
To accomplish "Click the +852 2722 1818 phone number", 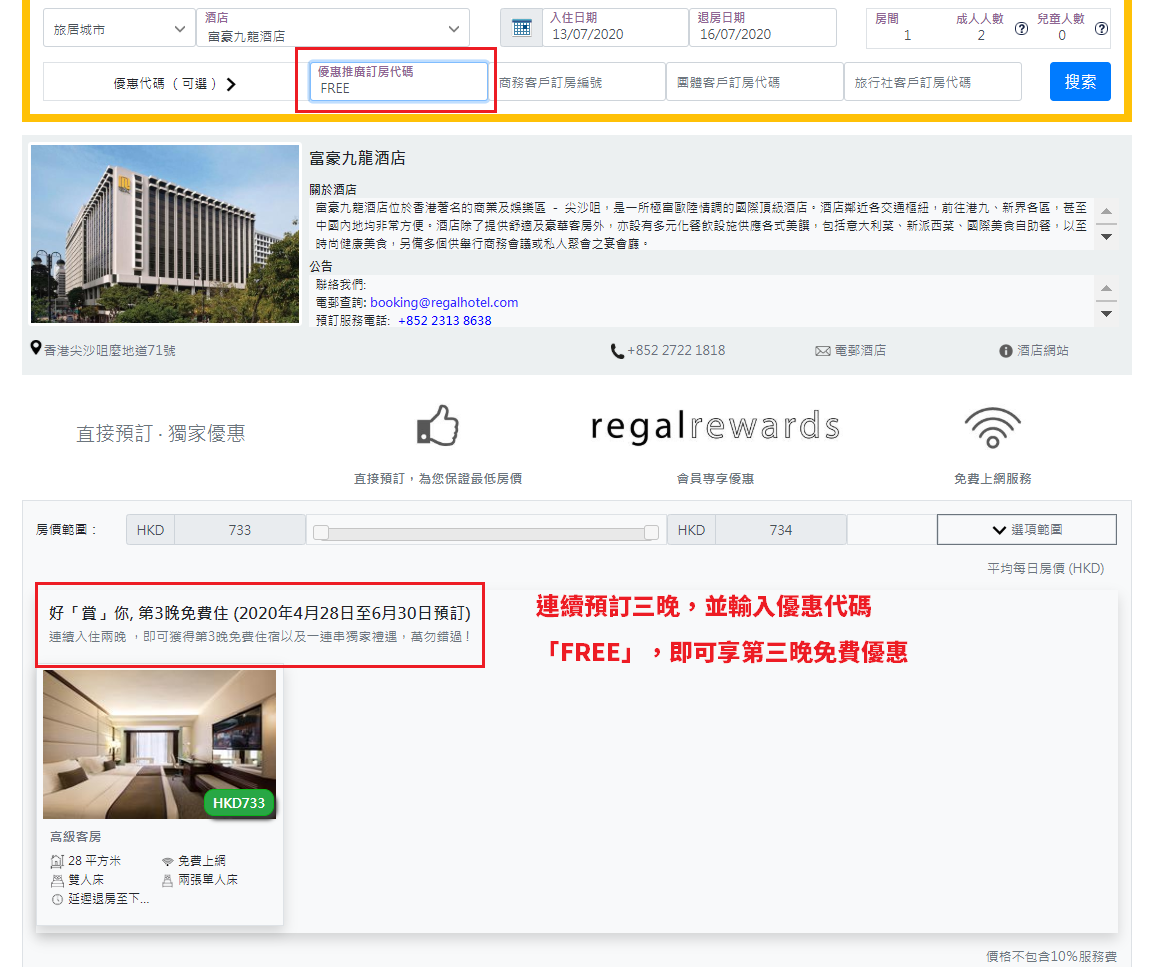I will click(676, 351).
